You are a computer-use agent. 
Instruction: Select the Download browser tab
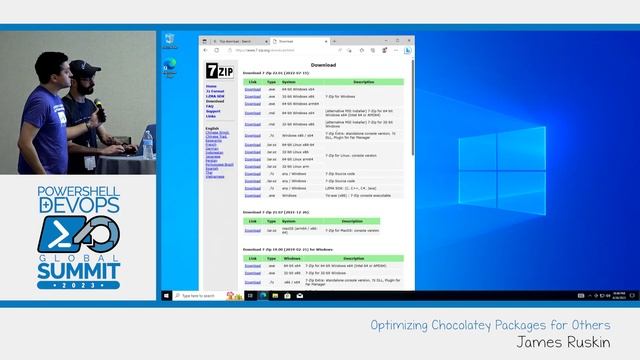click(299, 41)
